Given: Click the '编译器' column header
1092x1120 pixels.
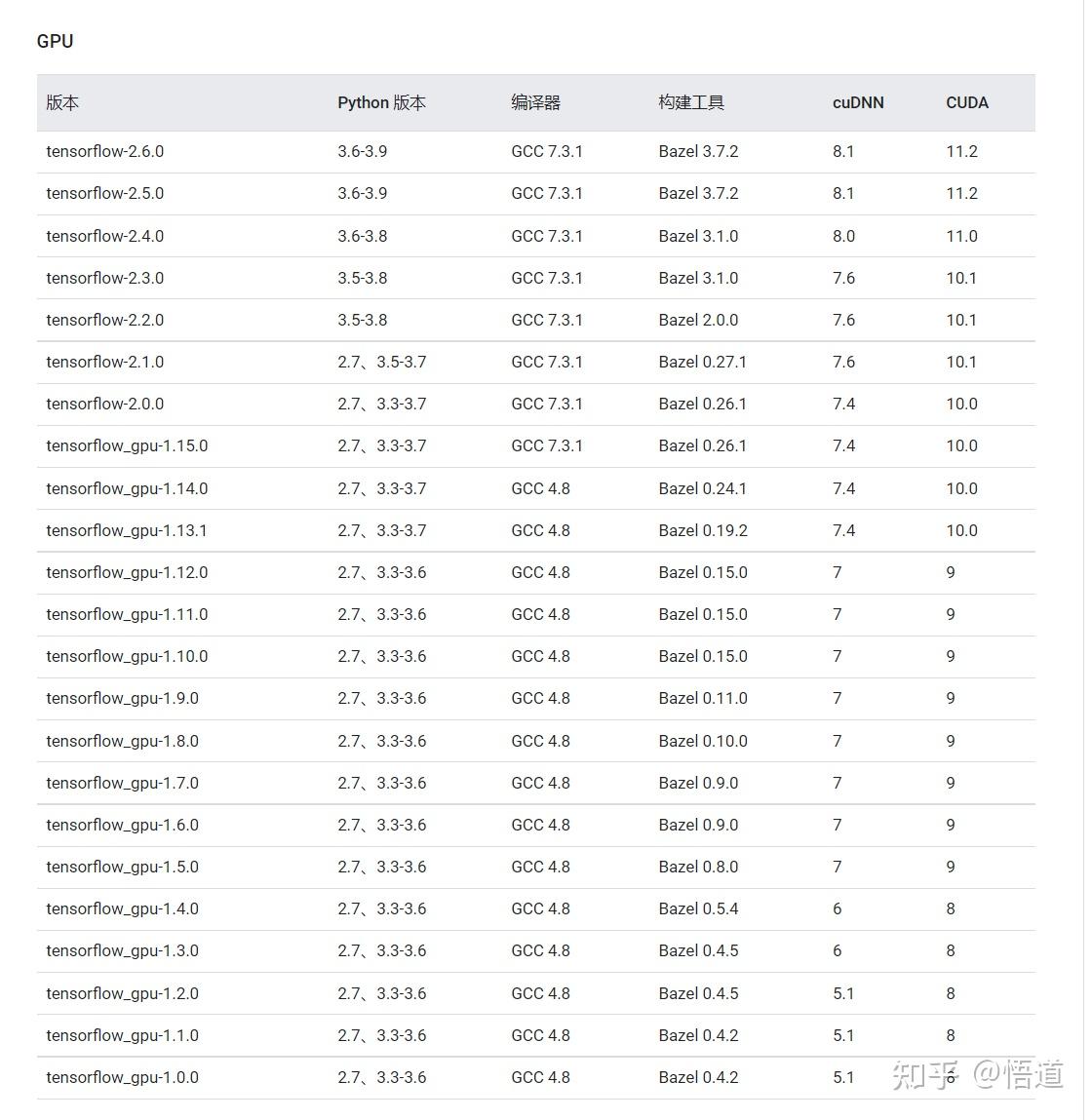Looking at the screenshot, I should pos(535,103).
